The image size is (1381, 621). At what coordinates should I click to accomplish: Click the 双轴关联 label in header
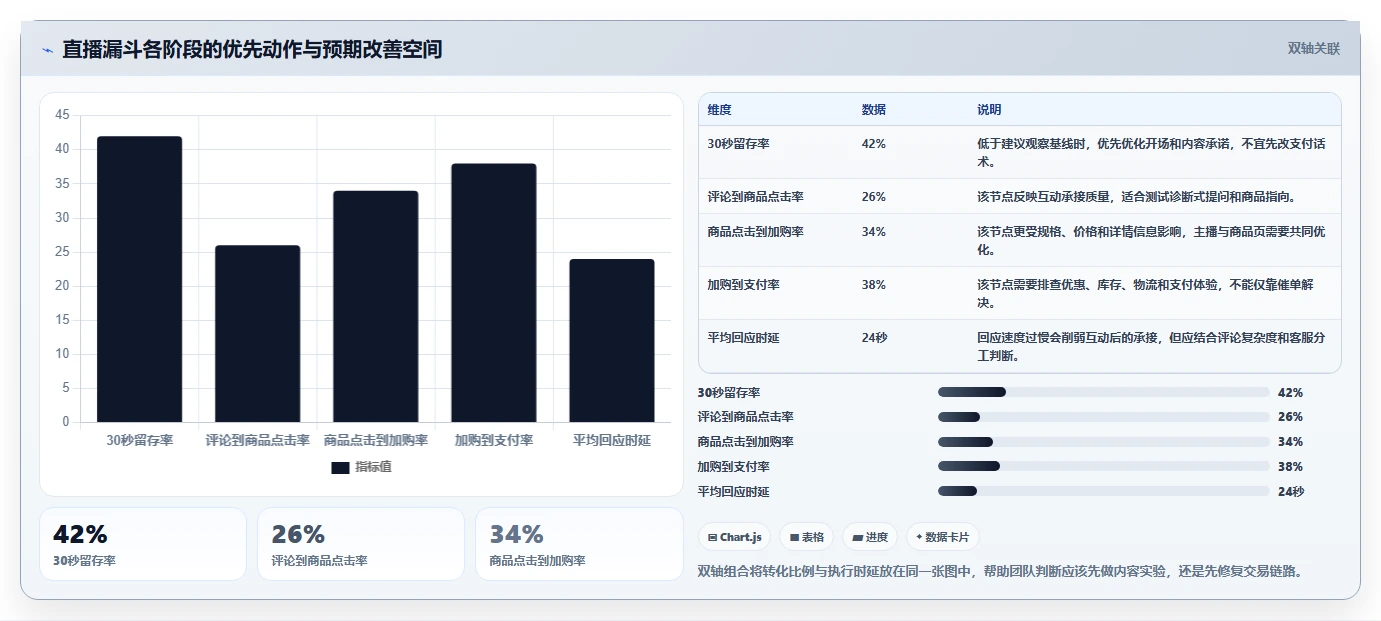pyautogui.click(x=1313, y=48)
